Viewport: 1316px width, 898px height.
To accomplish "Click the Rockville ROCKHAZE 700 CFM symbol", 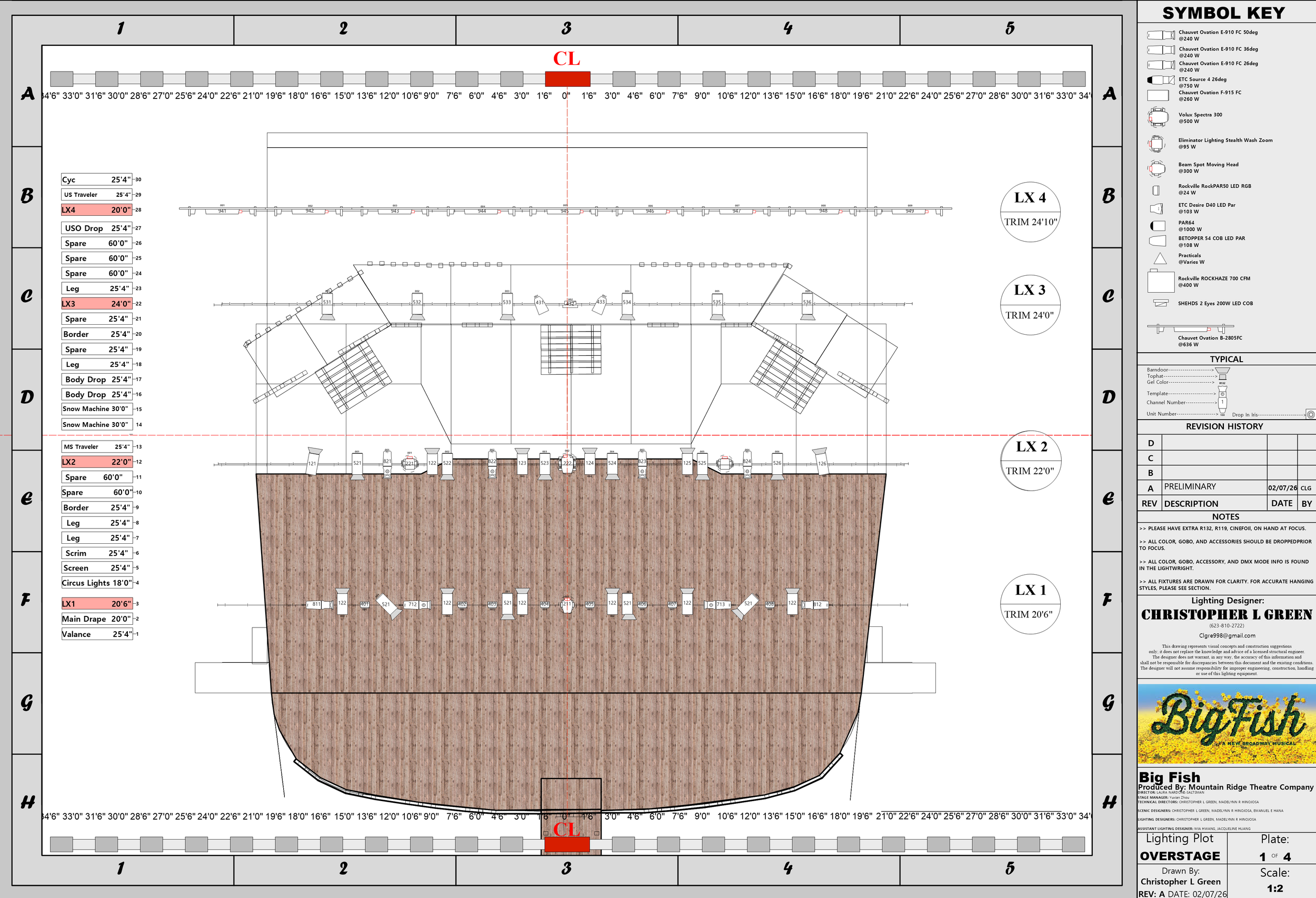I will click(1161, 282).
